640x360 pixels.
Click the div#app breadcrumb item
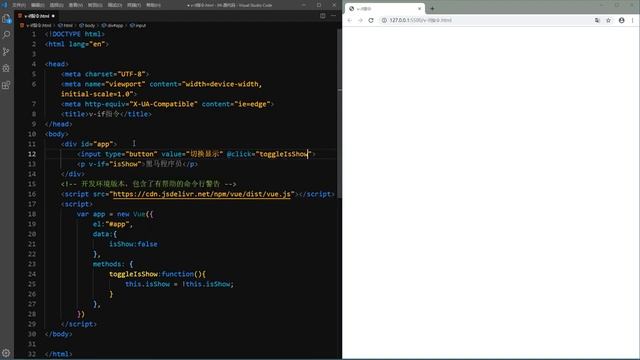click(x=112, y=25)
